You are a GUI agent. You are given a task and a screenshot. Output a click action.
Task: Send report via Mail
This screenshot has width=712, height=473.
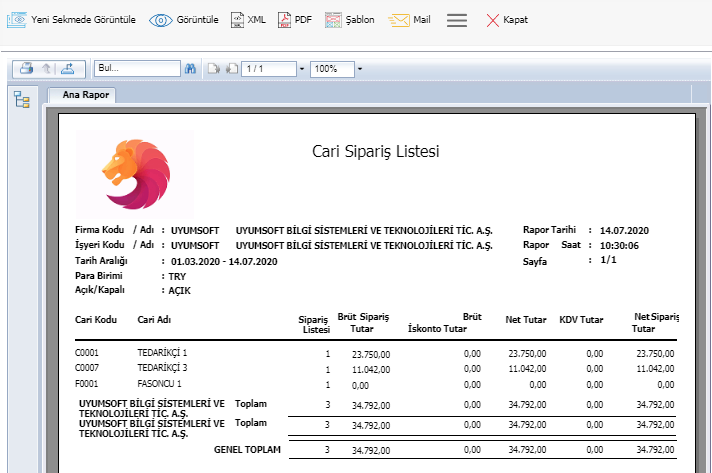[x=410, y=20]
